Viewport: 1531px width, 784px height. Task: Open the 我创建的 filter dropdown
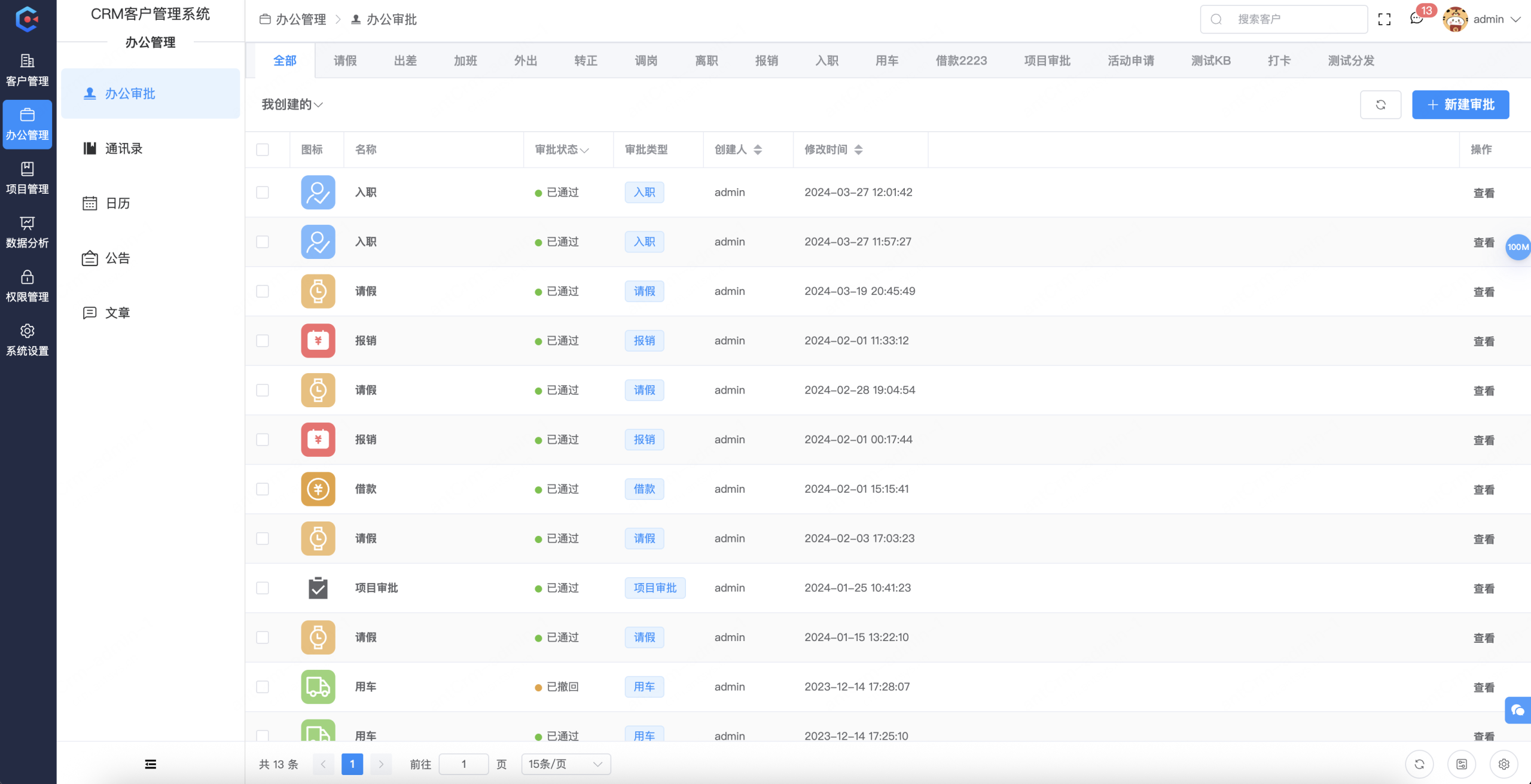tap(291, 105)
